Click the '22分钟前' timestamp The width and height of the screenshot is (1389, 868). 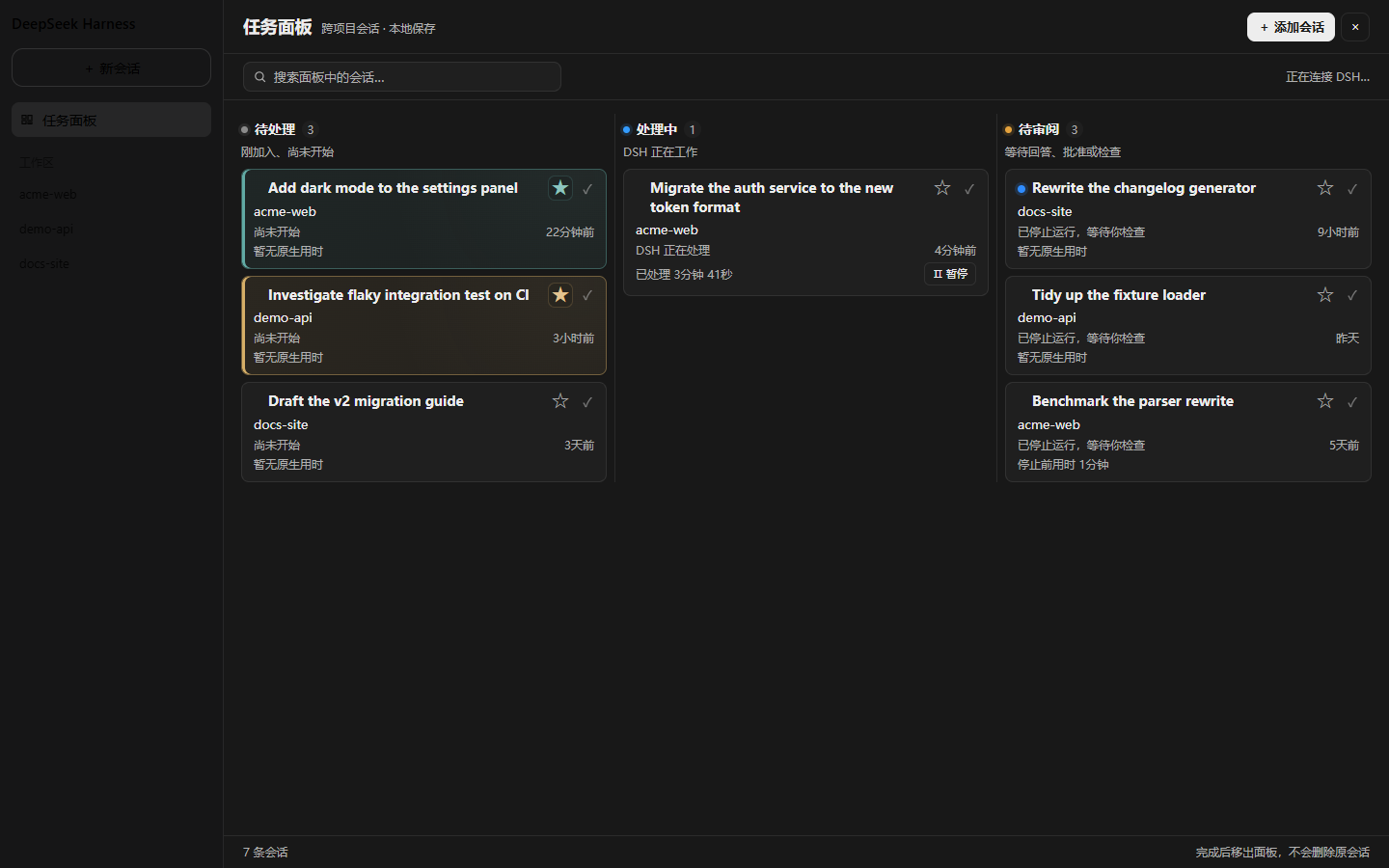570,232
